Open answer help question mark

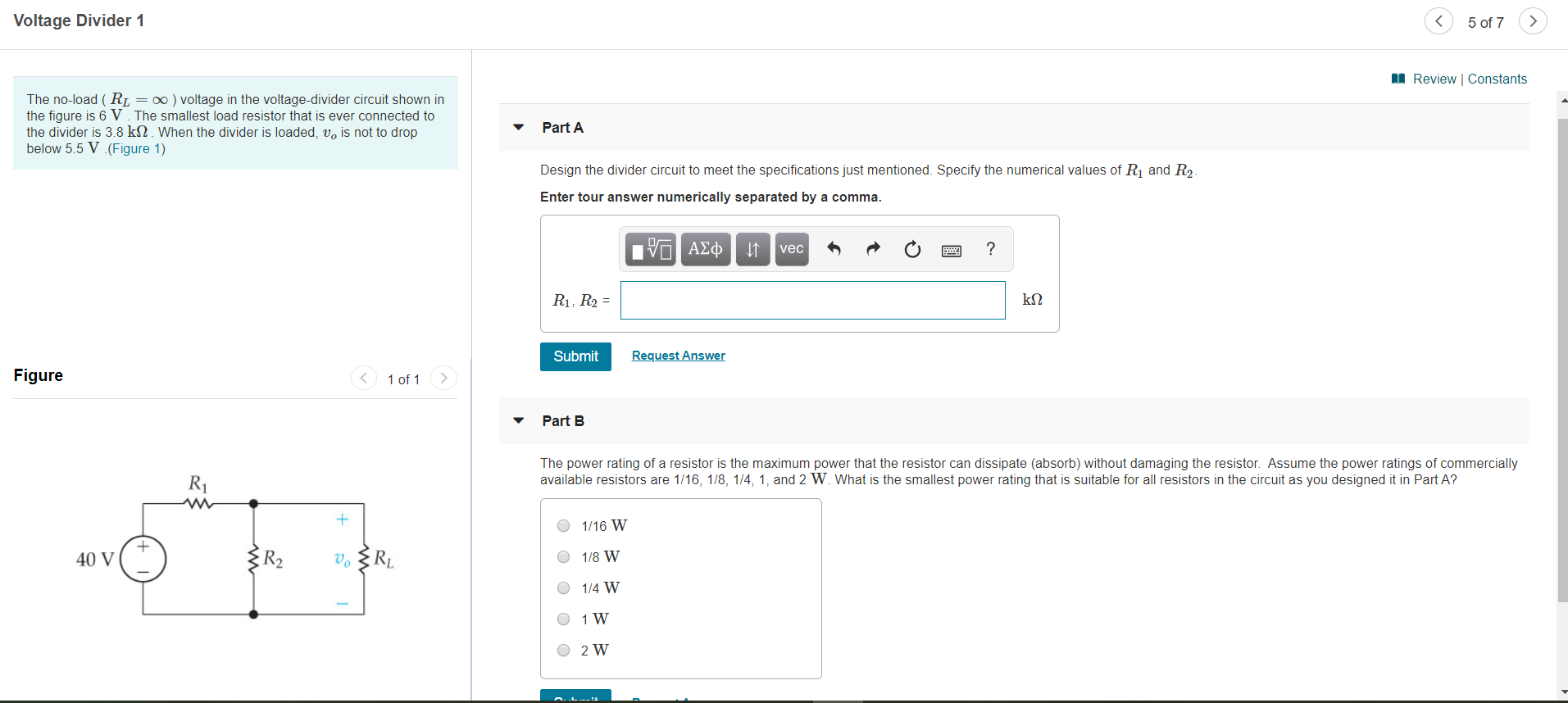click(x=991, y=249)
